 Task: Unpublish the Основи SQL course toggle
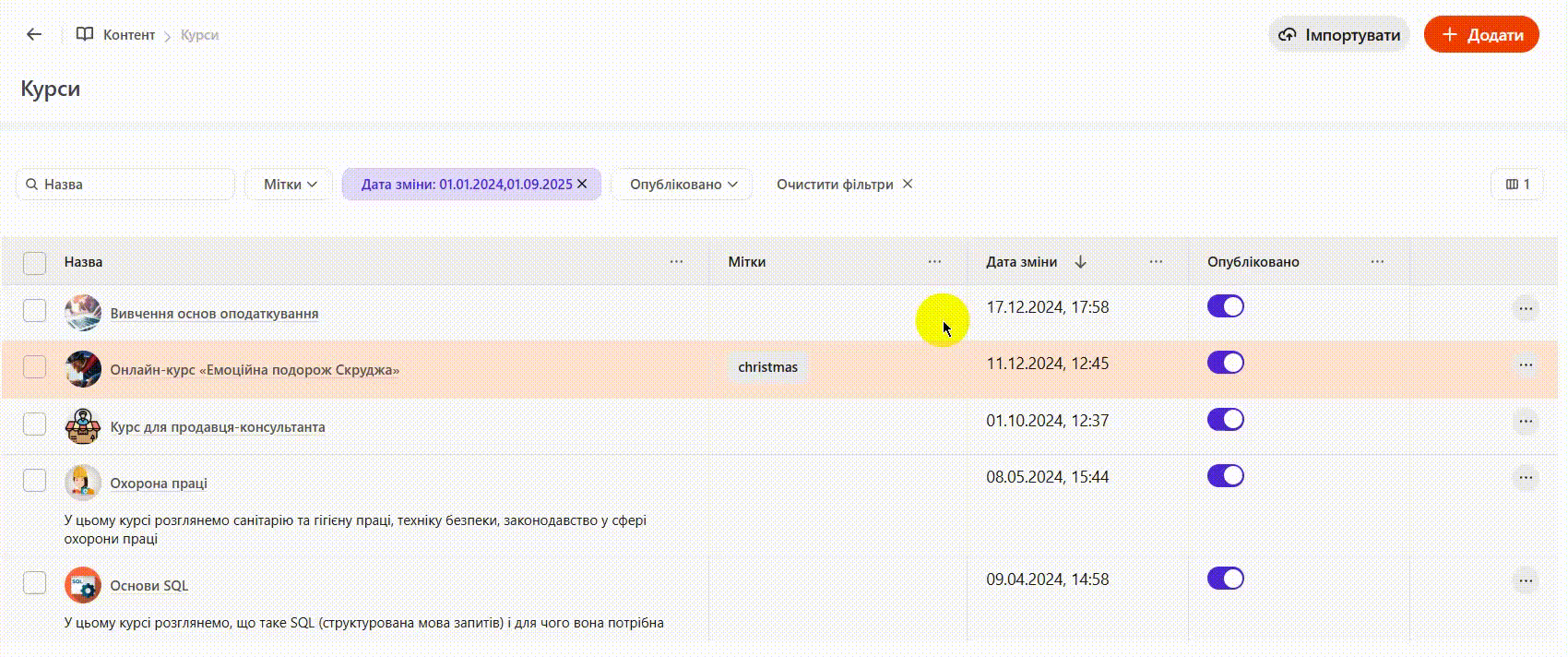tap(1225, 579)
